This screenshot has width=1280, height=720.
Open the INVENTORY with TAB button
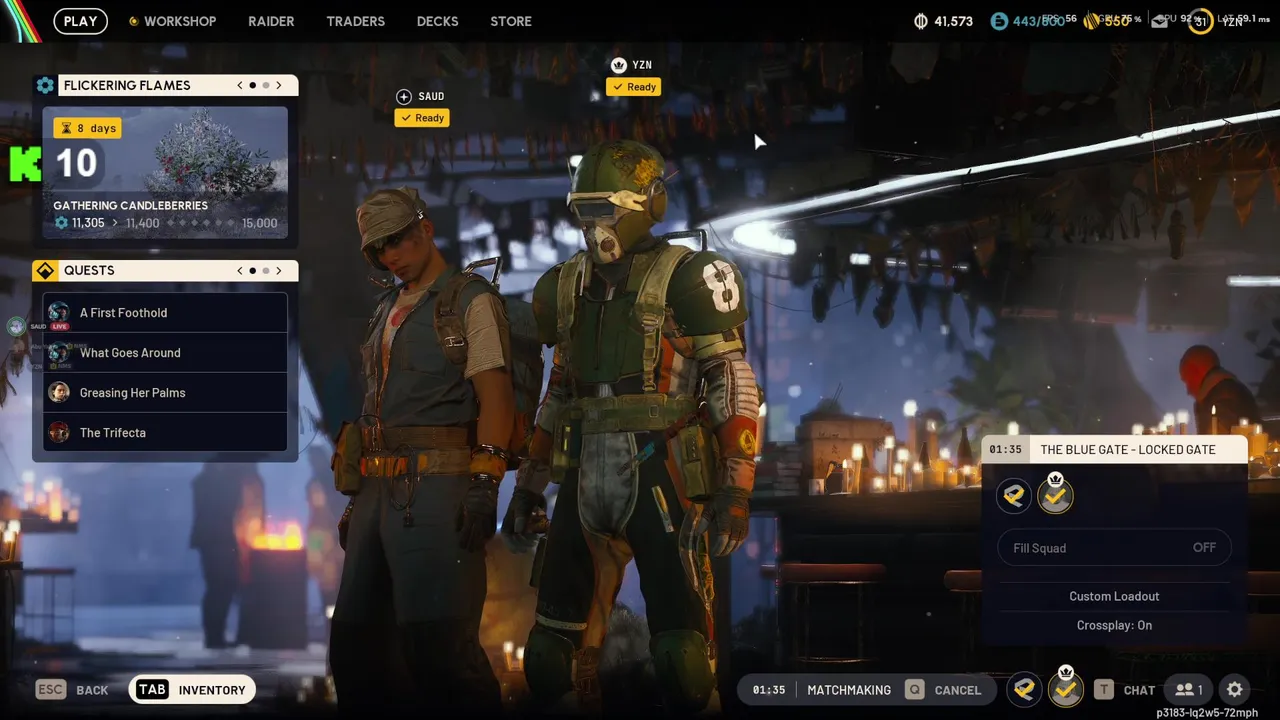(192, 690)
